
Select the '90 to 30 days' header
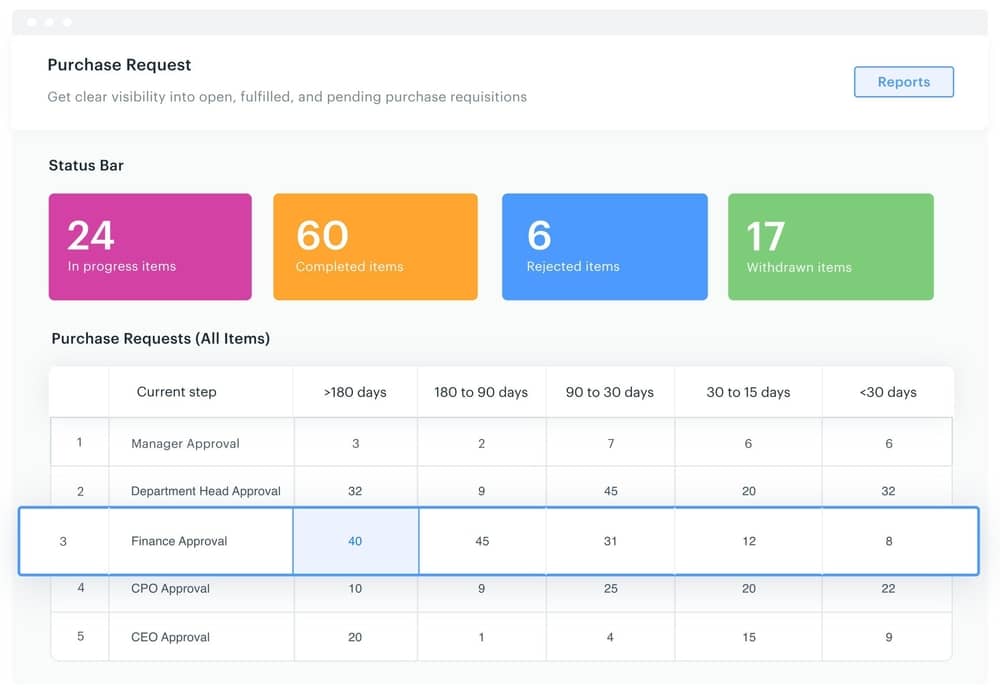click(x=610, y=392)
